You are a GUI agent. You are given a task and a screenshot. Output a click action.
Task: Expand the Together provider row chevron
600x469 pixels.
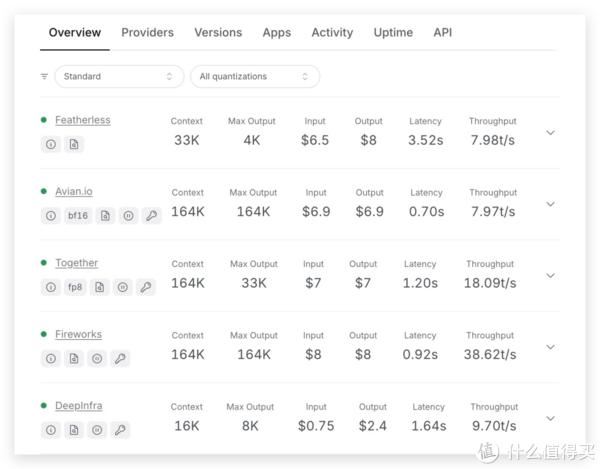pyautogui.click(x=550, y=275)
